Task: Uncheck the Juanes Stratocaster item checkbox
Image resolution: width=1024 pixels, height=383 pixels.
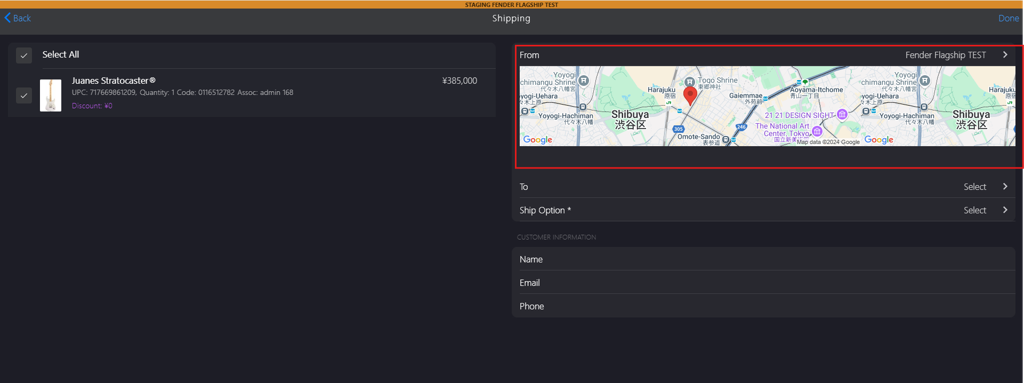Action: click(24, 95)
